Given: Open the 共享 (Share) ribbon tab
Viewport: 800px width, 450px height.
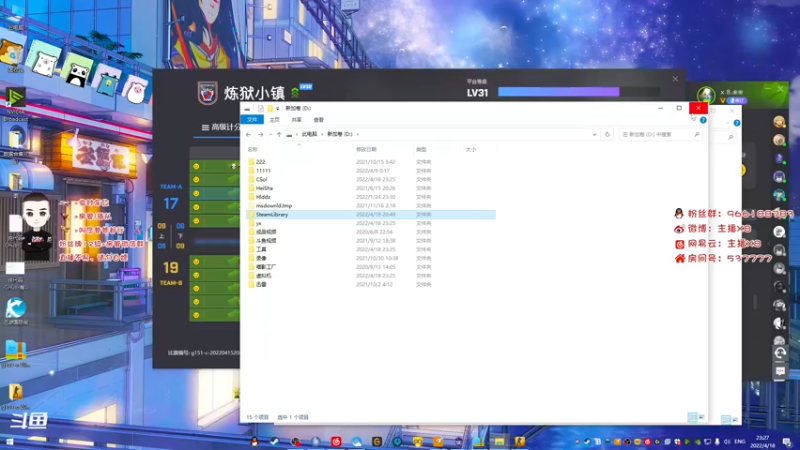Looking at the screenshot, I should tap(296, 120).
